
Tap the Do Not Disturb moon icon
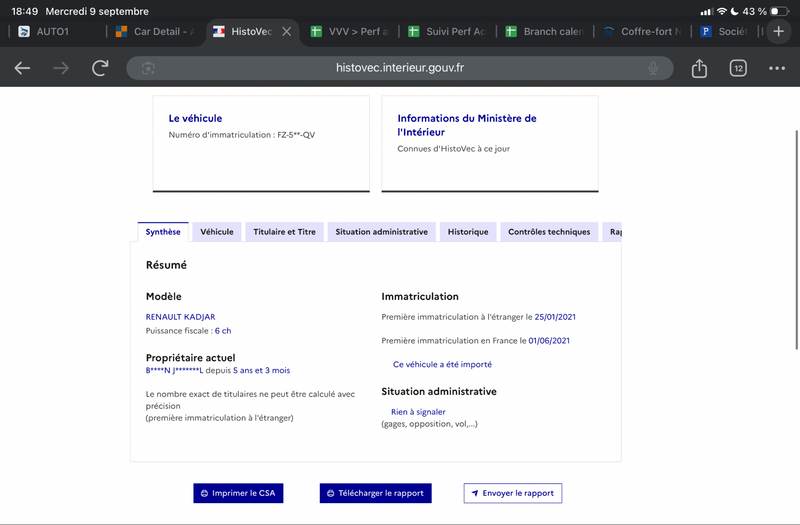(x=735, y=11)
